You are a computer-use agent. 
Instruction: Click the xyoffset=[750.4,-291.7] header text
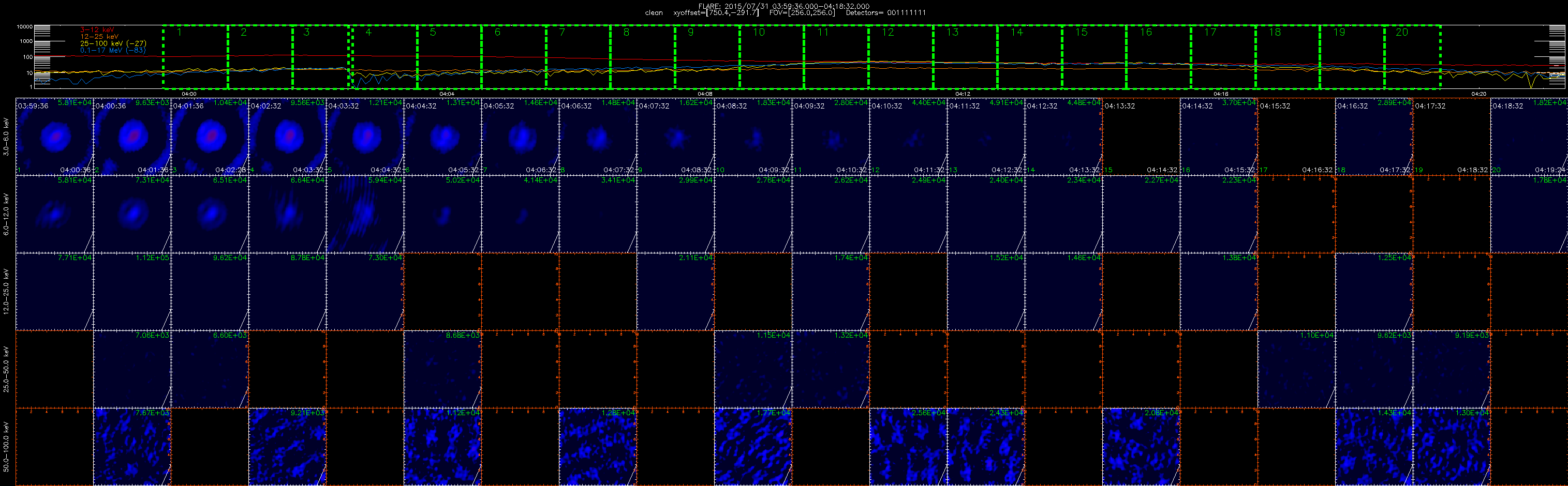[716, 13]
